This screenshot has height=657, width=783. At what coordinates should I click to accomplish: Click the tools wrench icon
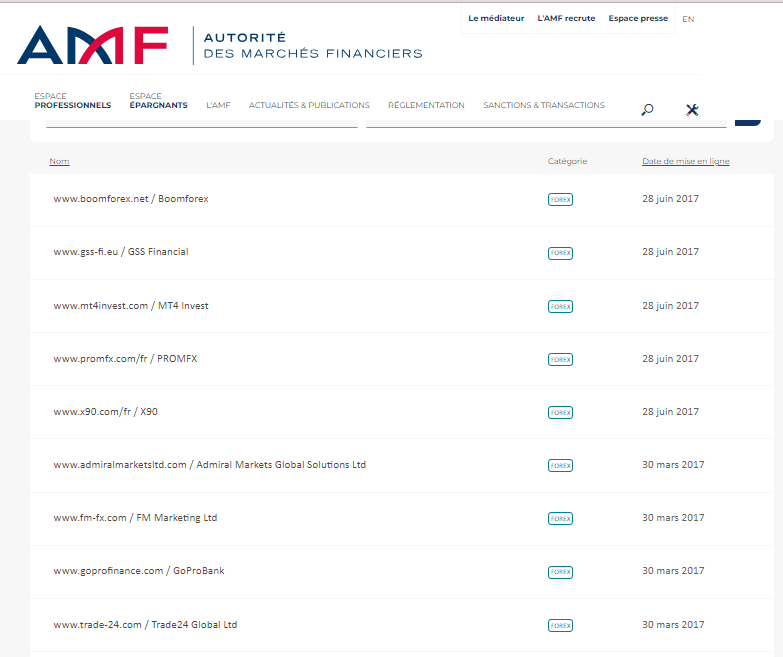pyautogui.click(x=691, y=109)
